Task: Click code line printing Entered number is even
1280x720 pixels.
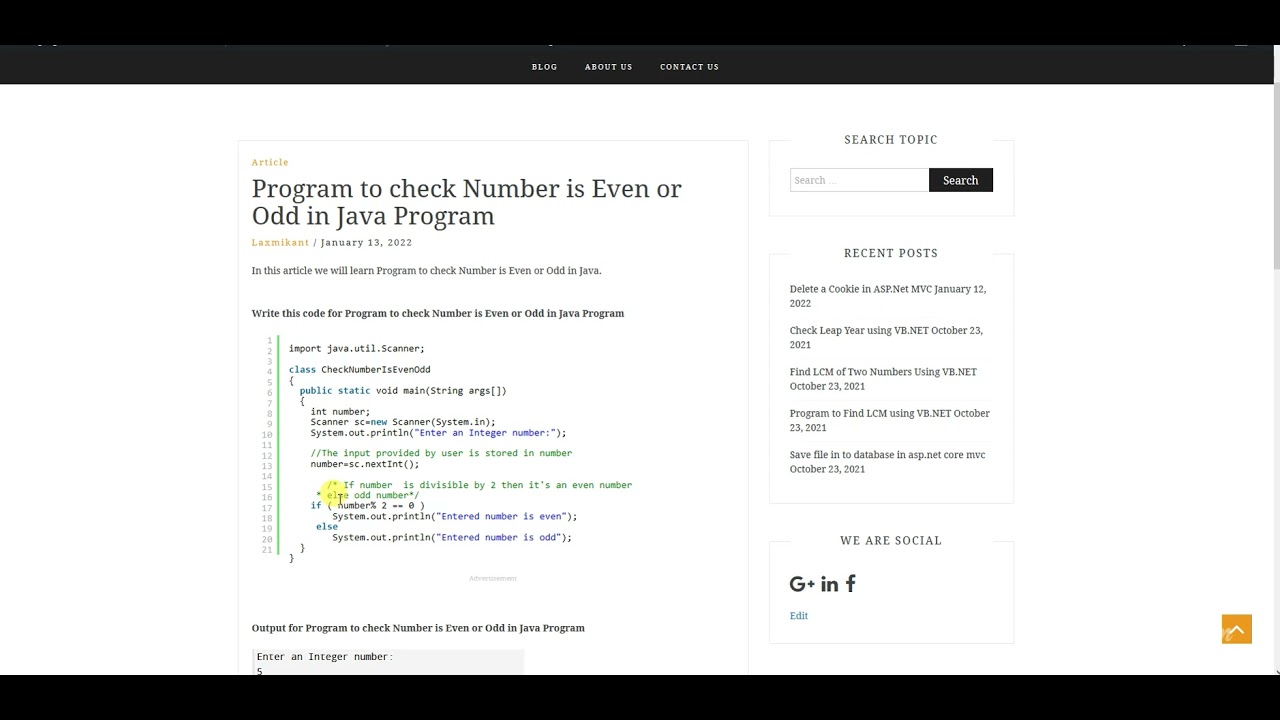Action: click(x=455, y=516)
